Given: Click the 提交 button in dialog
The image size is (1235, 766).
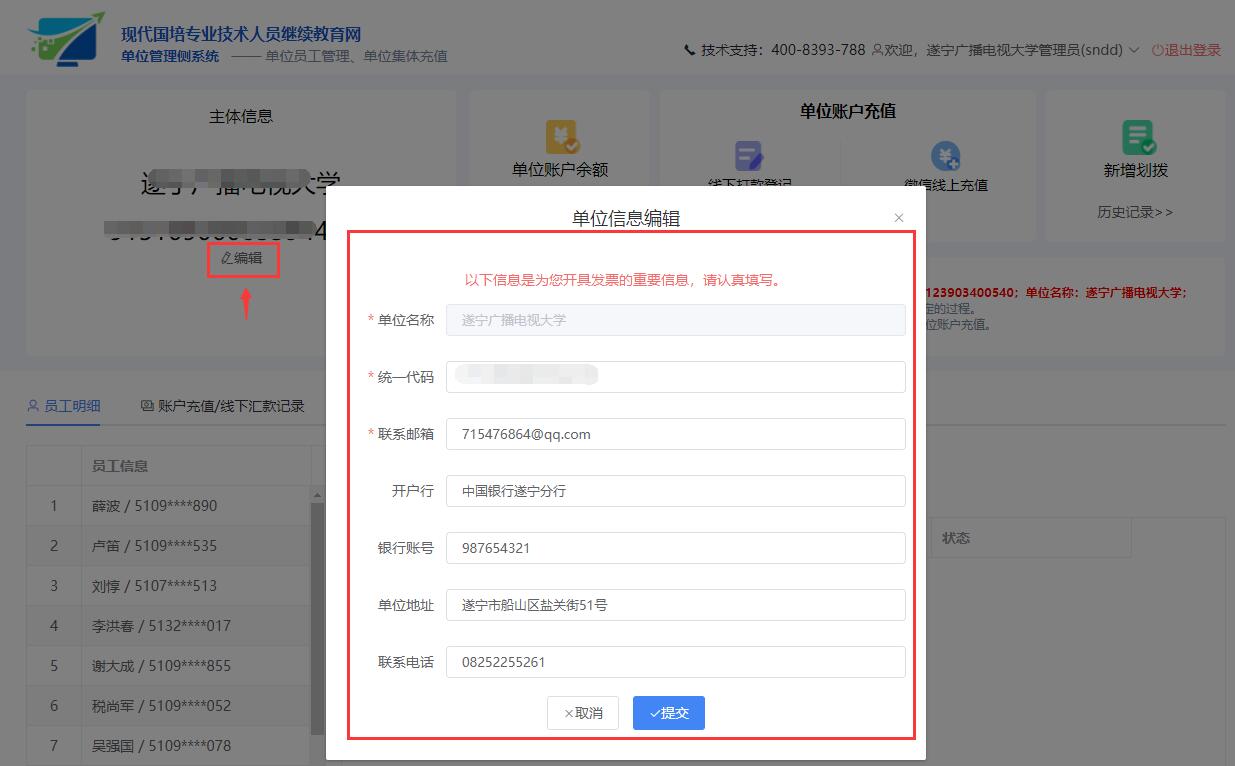Looking at the screenshot, I should click(669, 713).
